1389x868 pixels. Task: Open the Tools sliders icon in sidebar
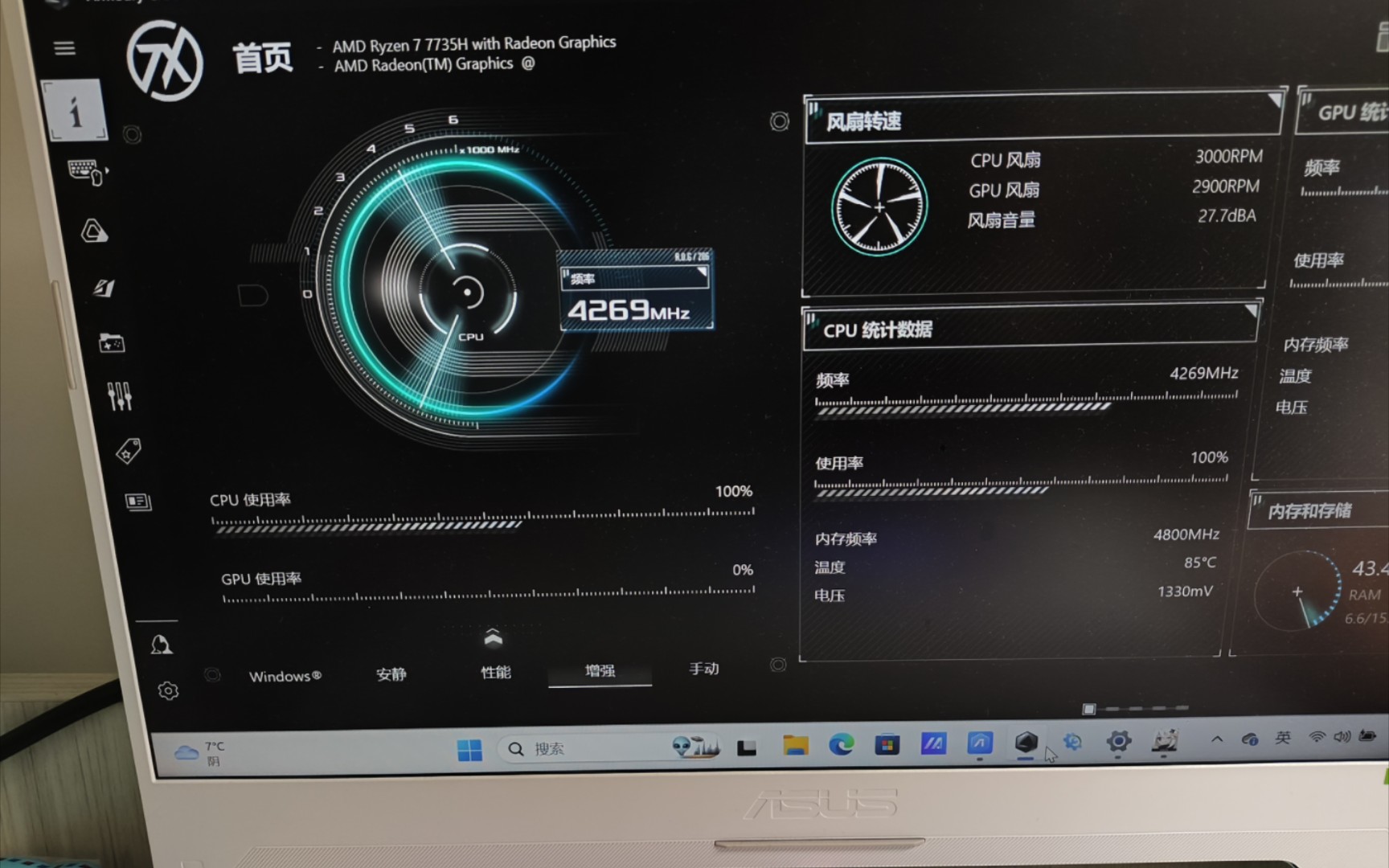pos(120,395)
